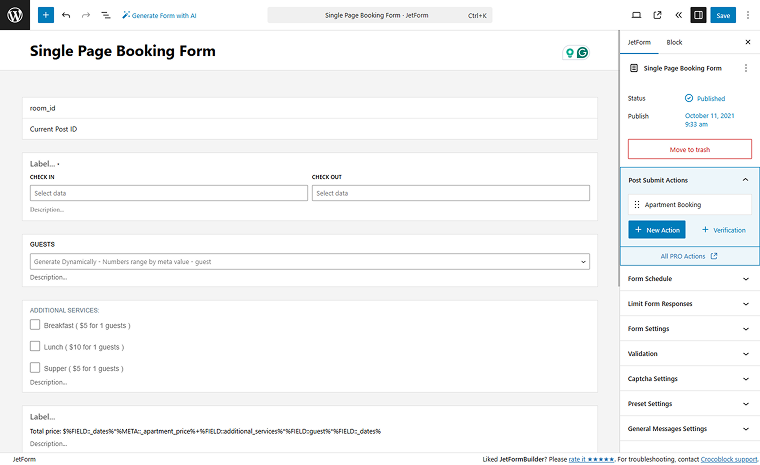Select the GUESTS field label
The height and width of the screenshot is (465, 760).
42,244
